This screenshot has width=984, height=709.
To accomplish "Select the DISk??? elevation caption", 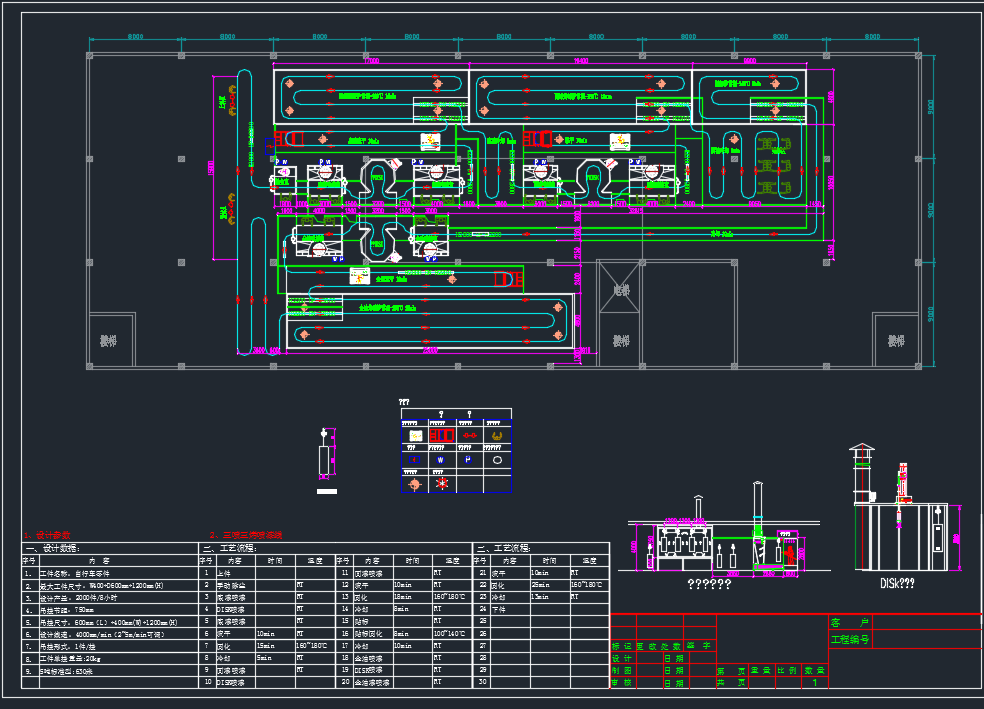I will click(897, 584).
